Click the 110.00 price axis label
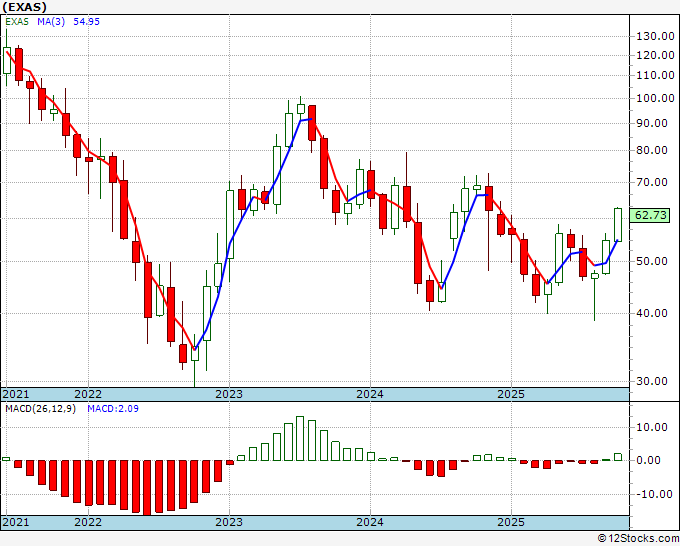 655,75
